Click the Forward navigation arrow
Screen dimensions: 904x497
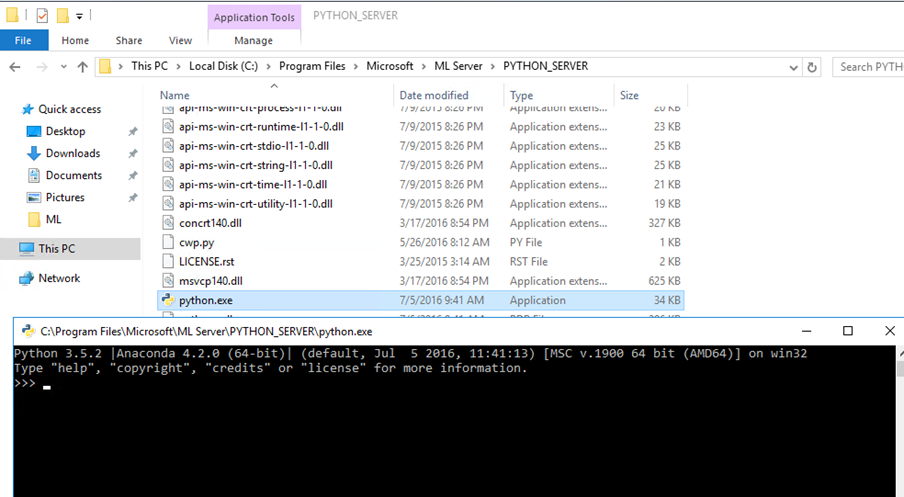[x=42, y=67]
